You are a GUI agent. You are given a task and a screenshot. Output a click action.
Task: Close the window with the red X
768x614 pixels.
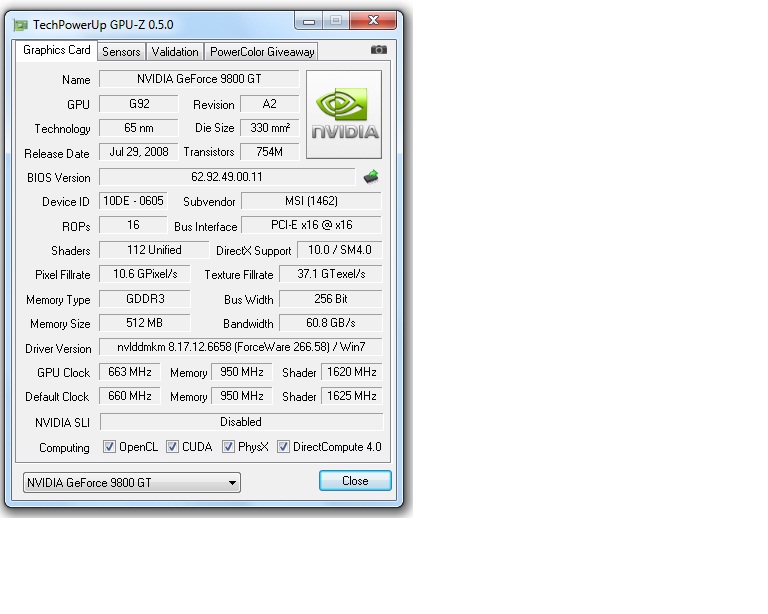pos(373,21)
